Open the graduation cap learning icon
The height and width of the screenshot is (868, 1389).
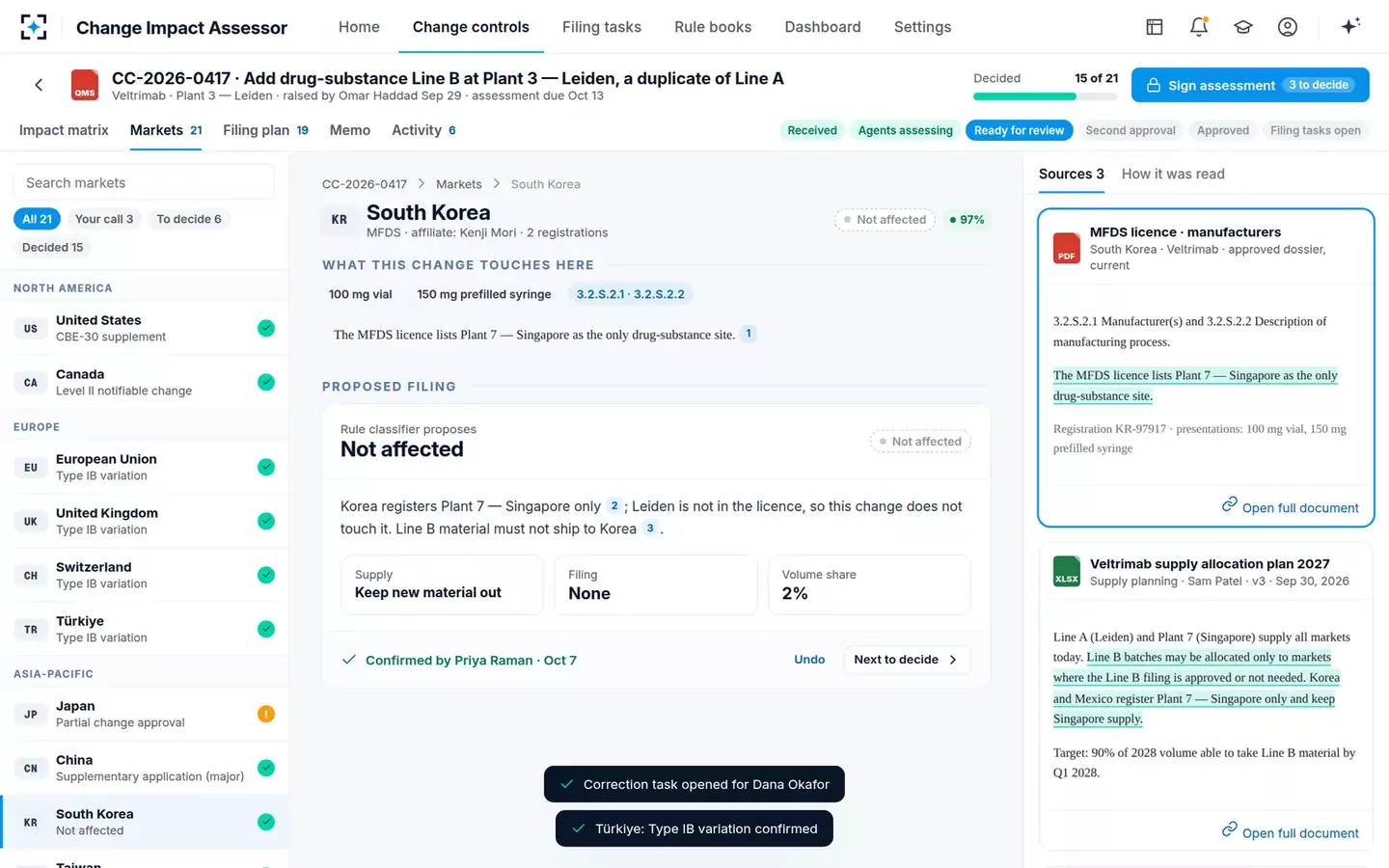click(1243, 27)
